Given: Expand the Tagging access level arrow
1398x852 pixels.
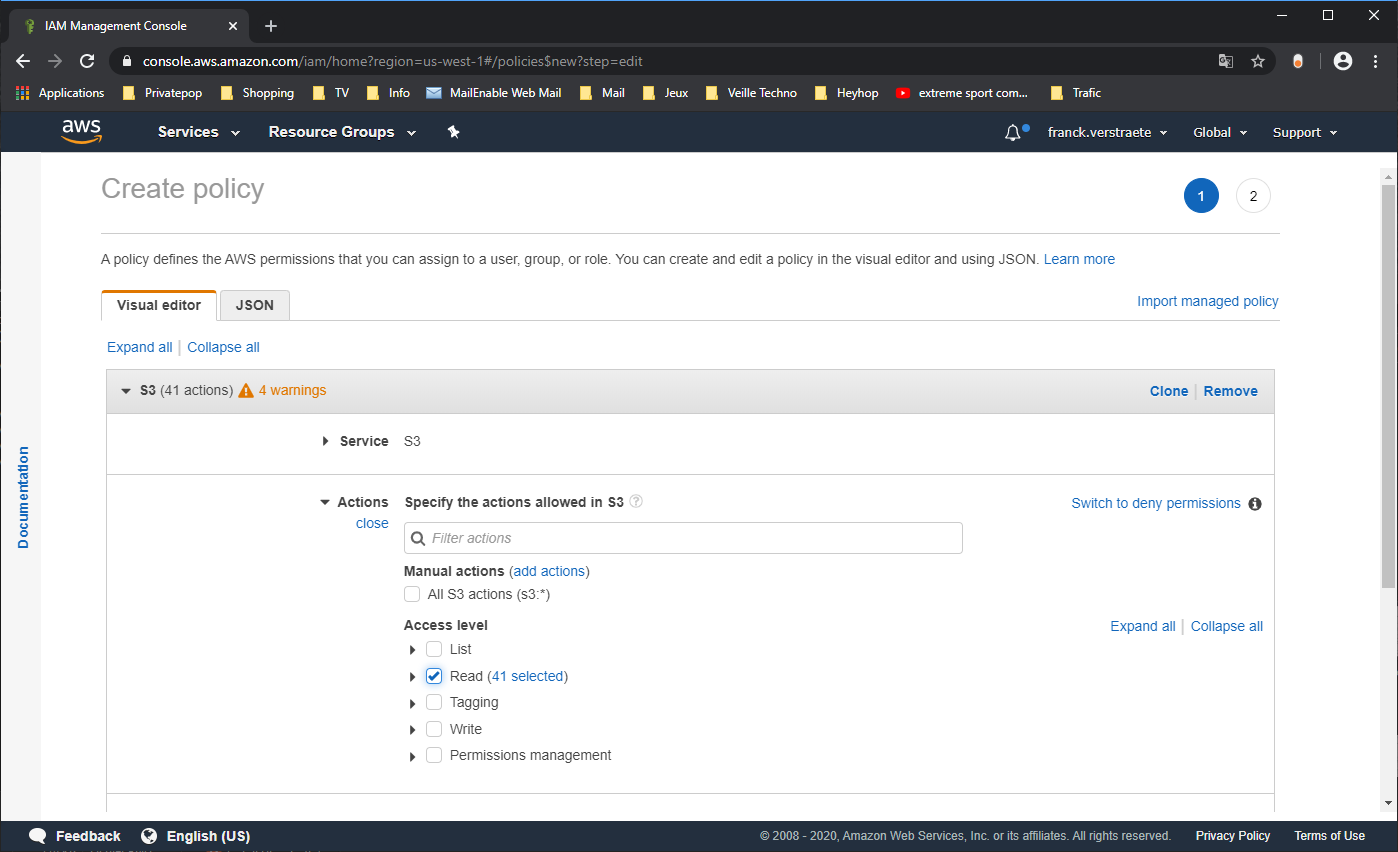Looking at the screenshot, I should pyautogui.click(x=412, y=703).
